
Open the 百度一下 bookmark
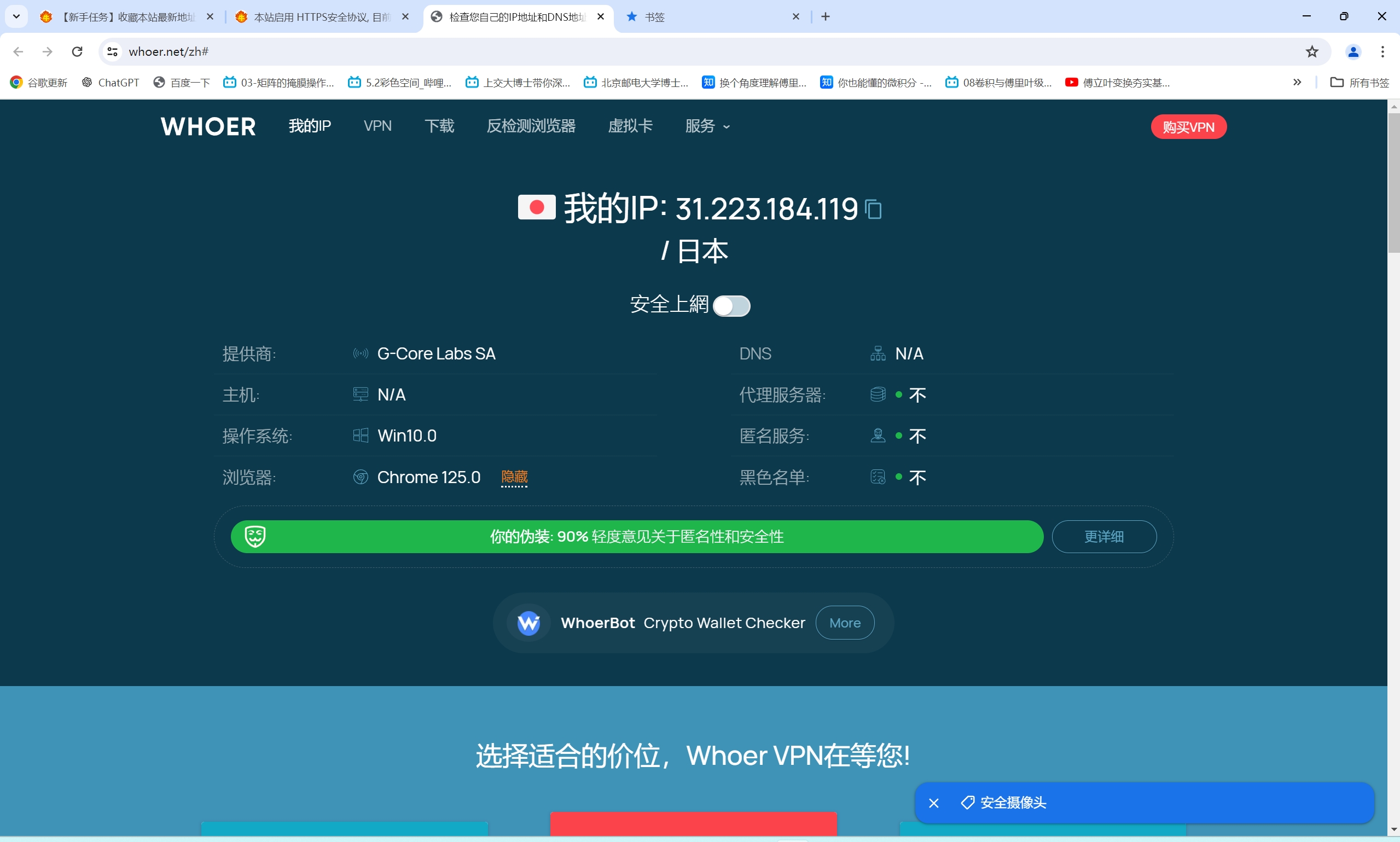tap(182, 83)
